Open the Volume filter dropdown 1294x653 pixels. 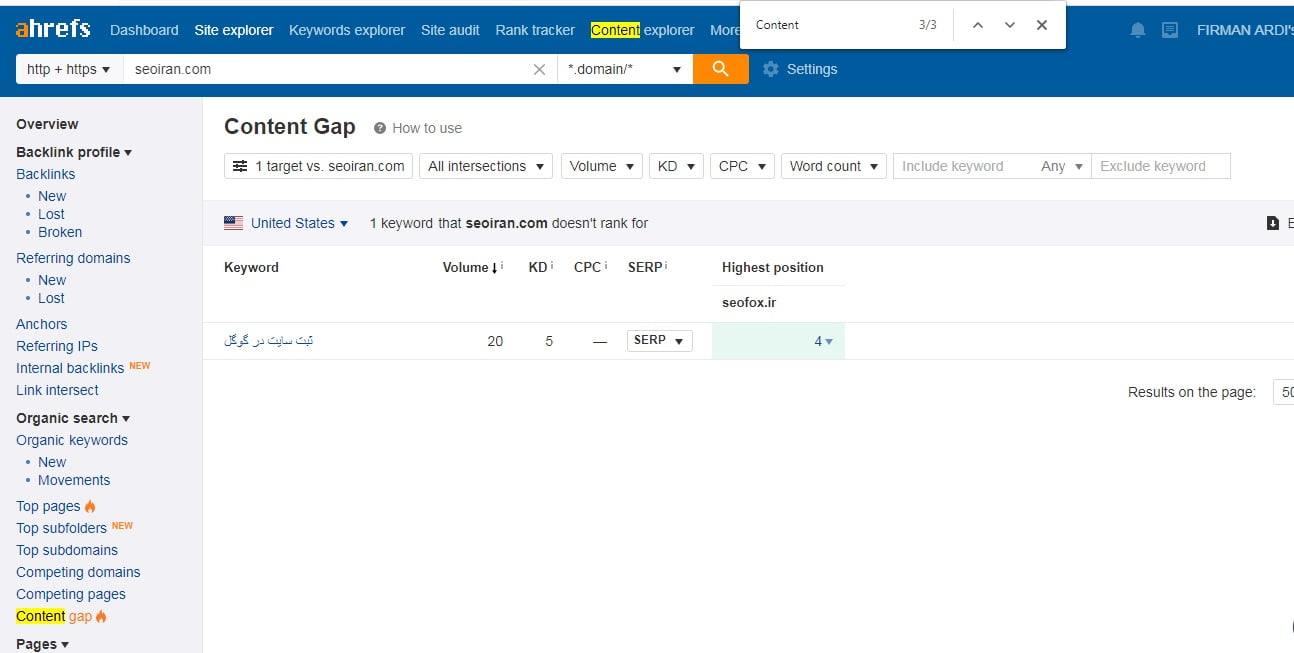pyautogui.click(x=602, y=166)
